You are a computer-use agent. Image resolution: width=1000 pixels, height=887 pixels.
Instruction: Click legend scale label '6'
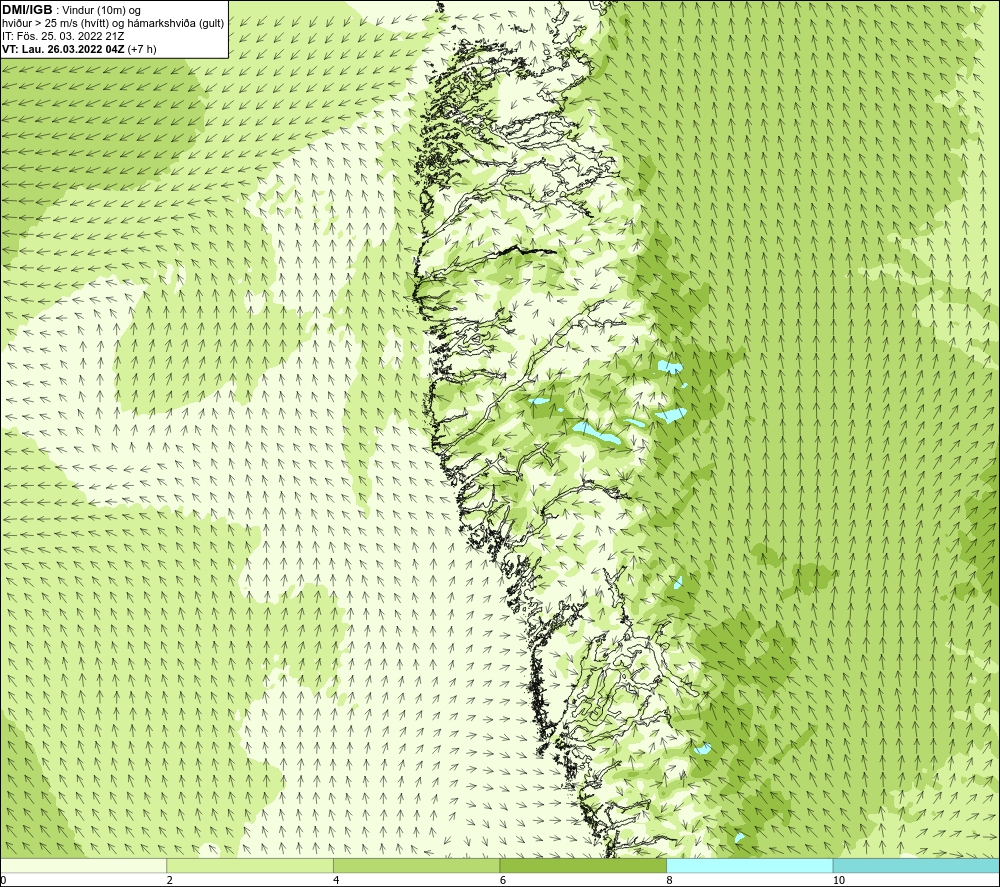[503, 881]
